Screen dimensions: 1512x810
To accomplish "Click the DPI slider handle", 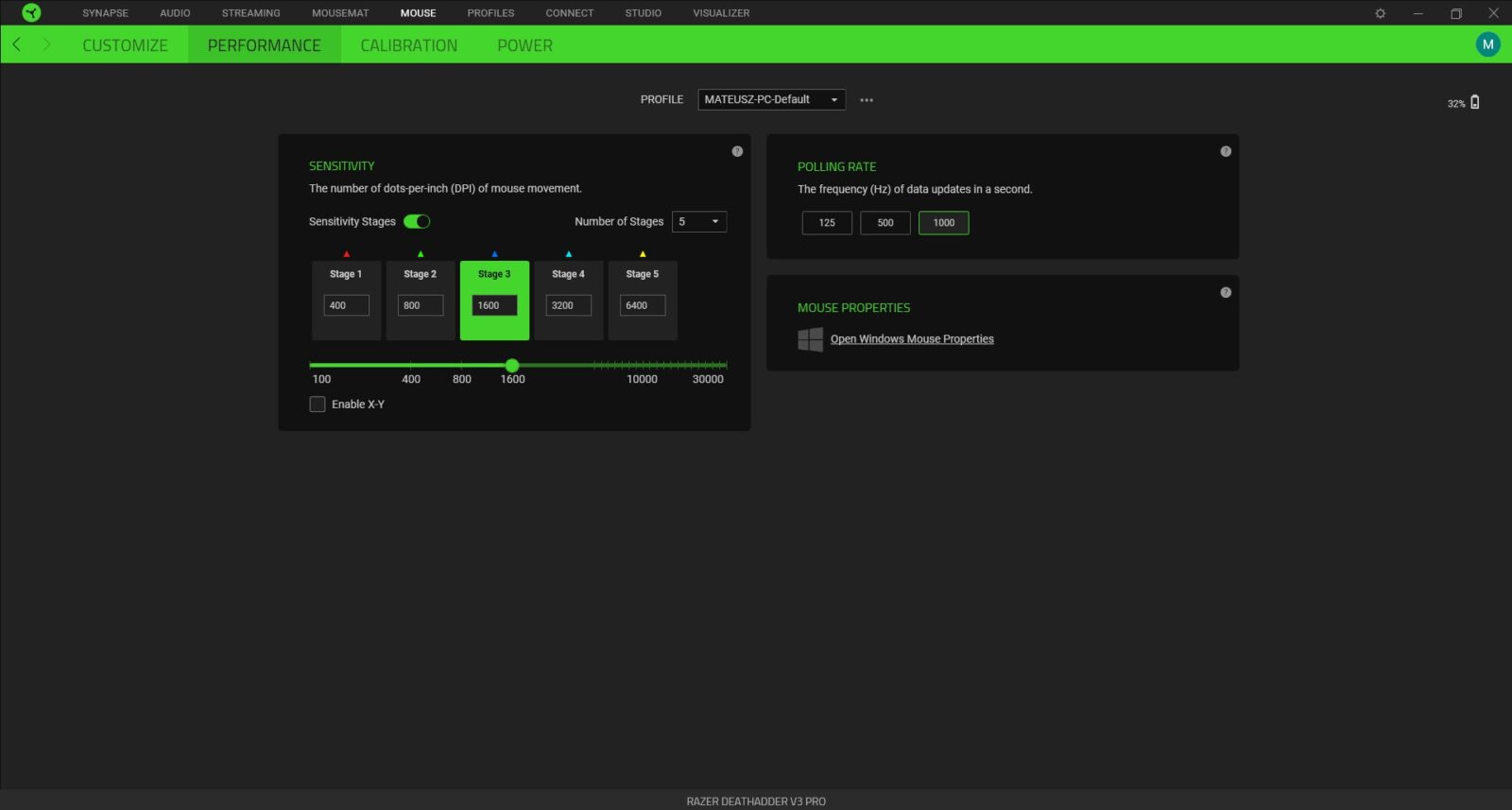I will 512,366.
